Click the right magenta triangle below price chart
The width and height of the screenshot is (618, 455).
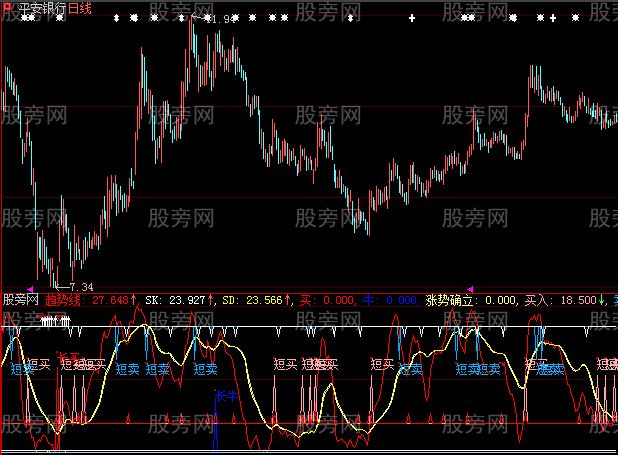471,288
